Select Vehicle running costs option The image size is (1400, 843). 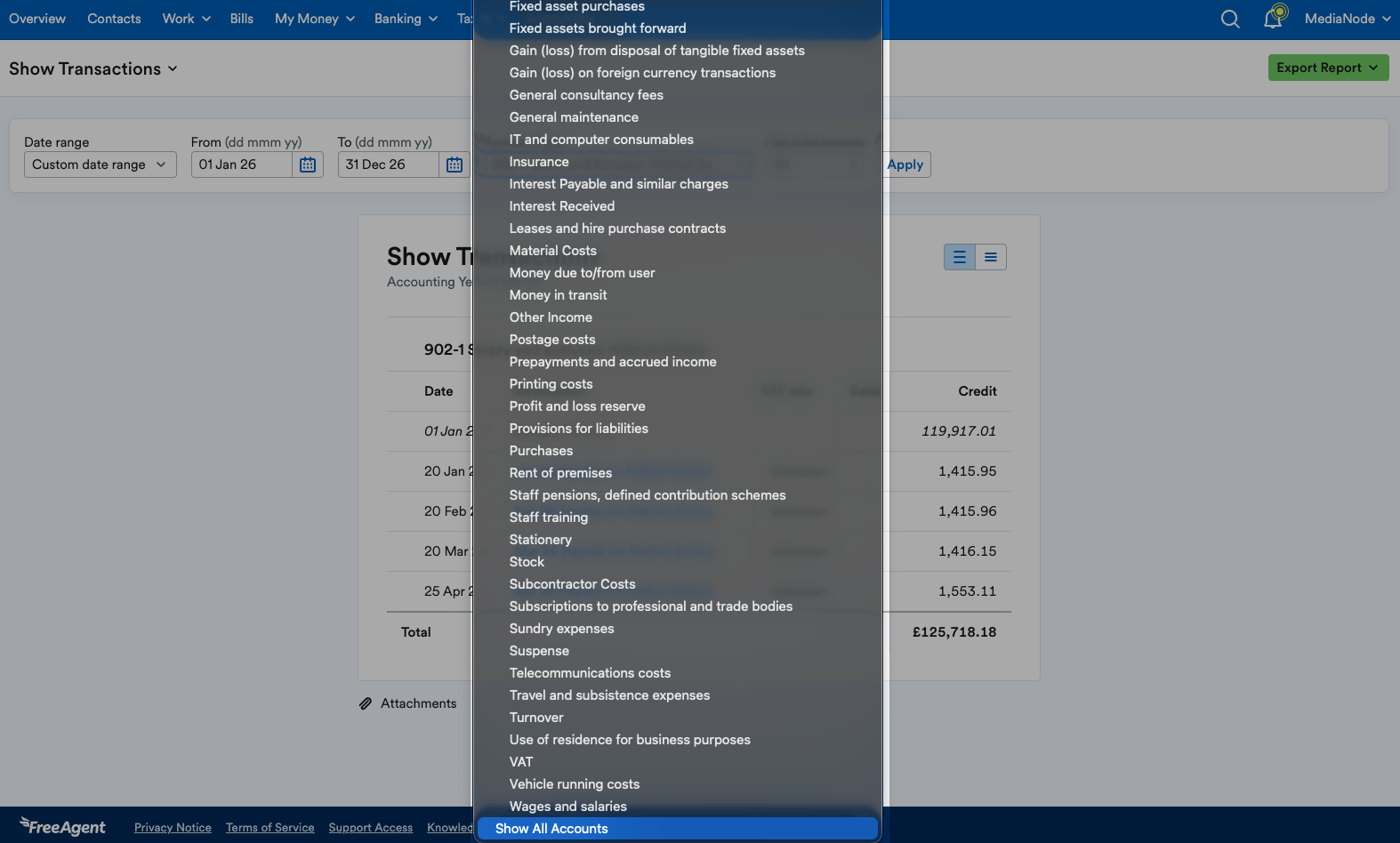(678, 784)
